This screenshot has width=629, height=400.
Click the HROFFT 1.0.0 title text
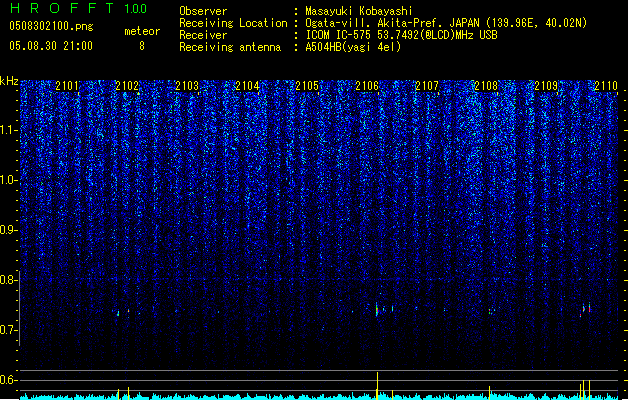click(x=78, y=8)
